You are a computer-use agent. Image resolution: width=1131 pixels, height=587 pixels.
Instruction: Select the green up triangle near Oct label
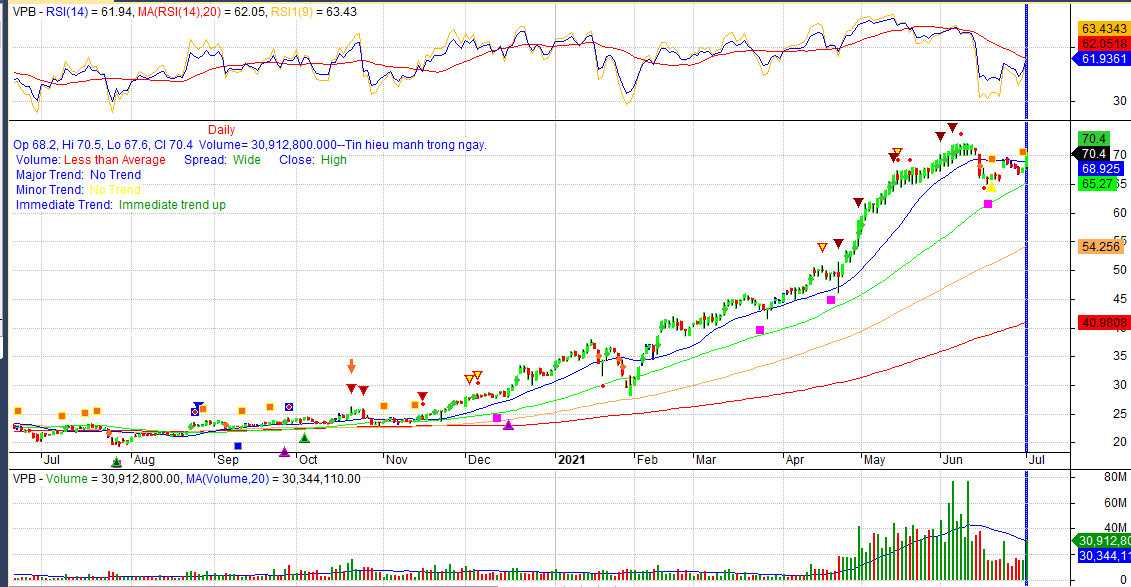click(x=305, y=437)
